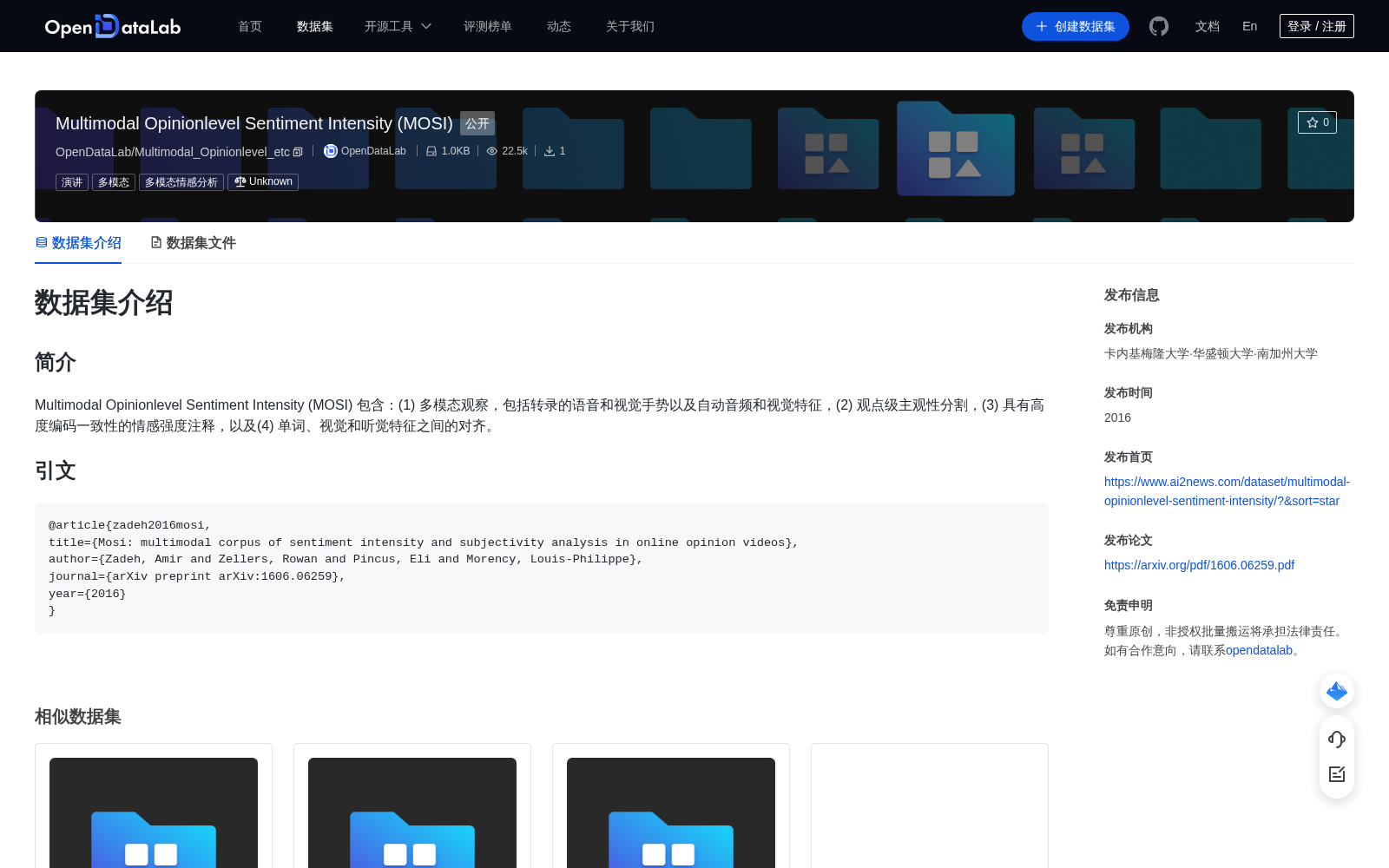Open the second similar dataset card thumbnail

(412, 812)
